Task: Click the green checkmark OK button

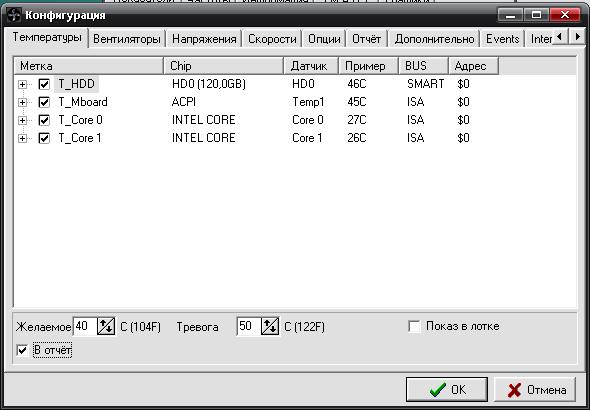Action: click(x=447, y=390)
